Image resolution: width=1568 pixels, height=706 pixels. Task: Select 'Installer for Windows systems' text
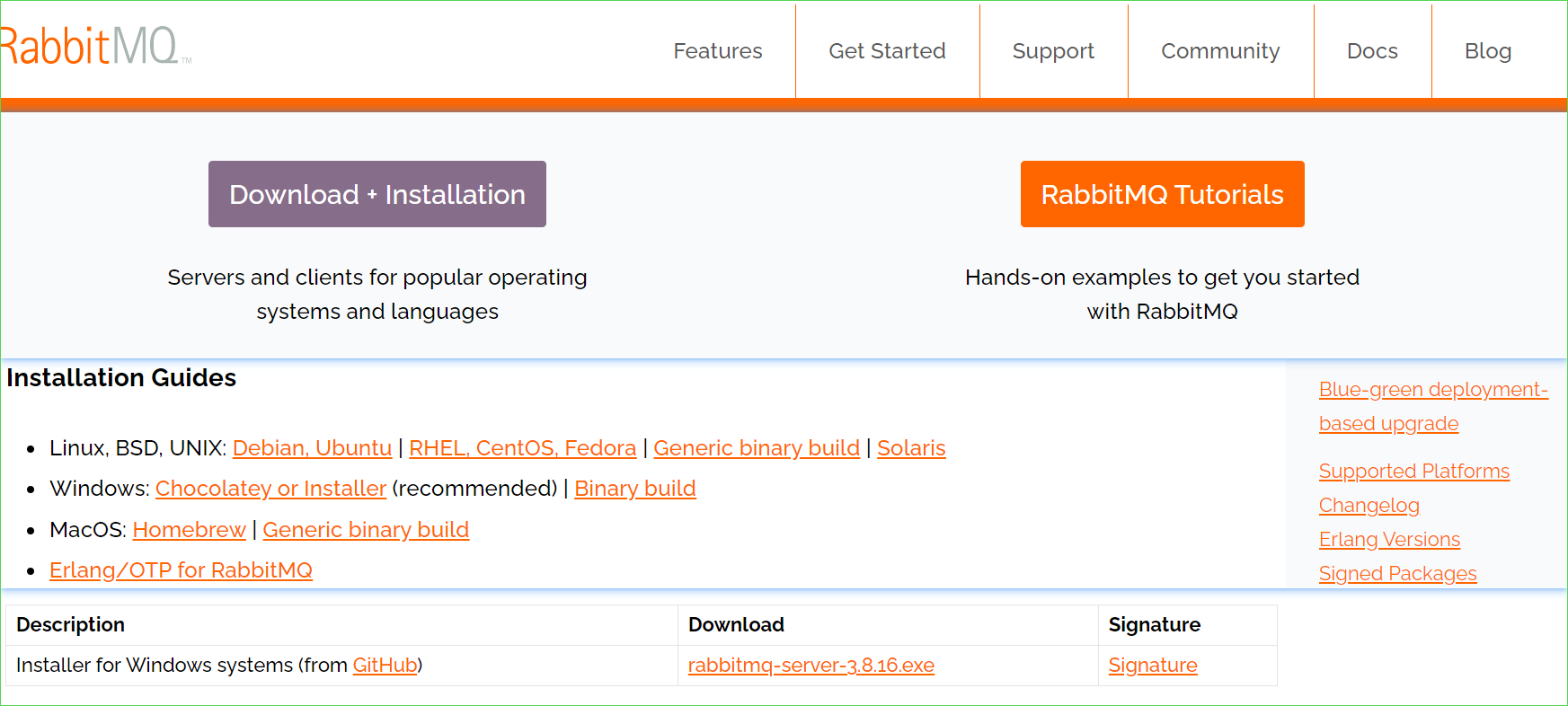(x=155, y=665)
